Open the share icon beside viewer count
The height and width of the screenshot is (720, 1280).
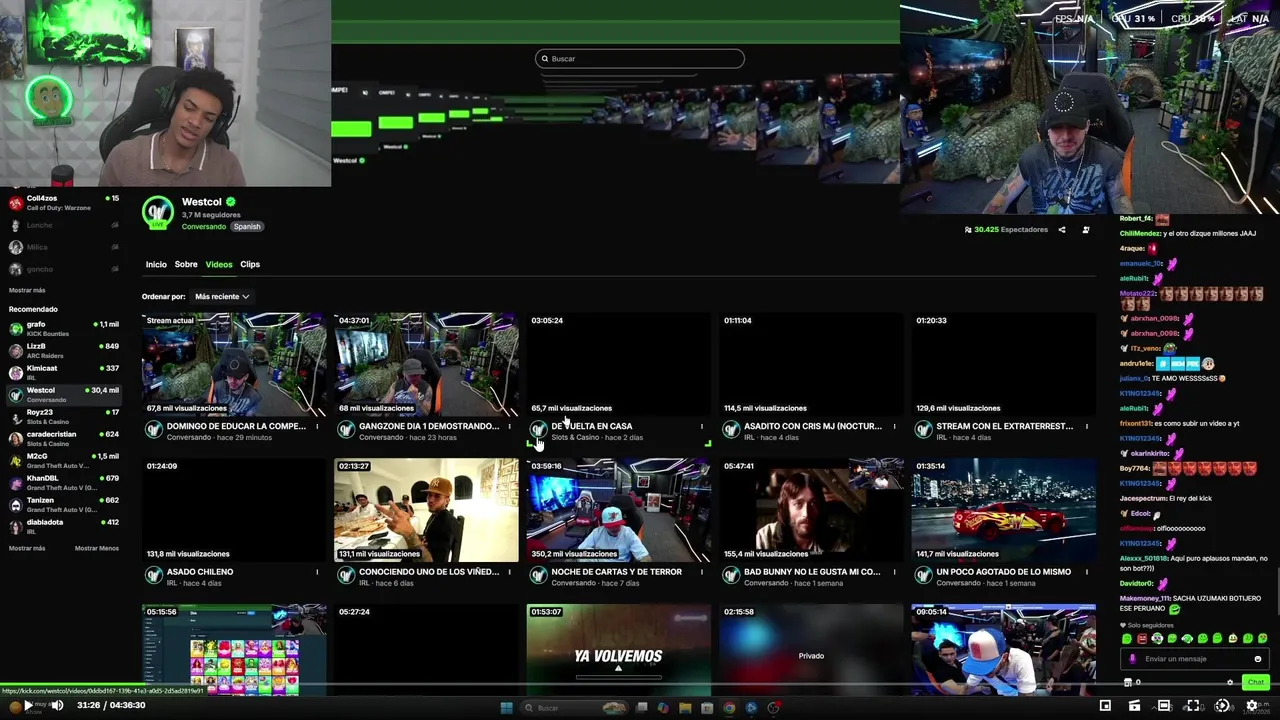1062,230
